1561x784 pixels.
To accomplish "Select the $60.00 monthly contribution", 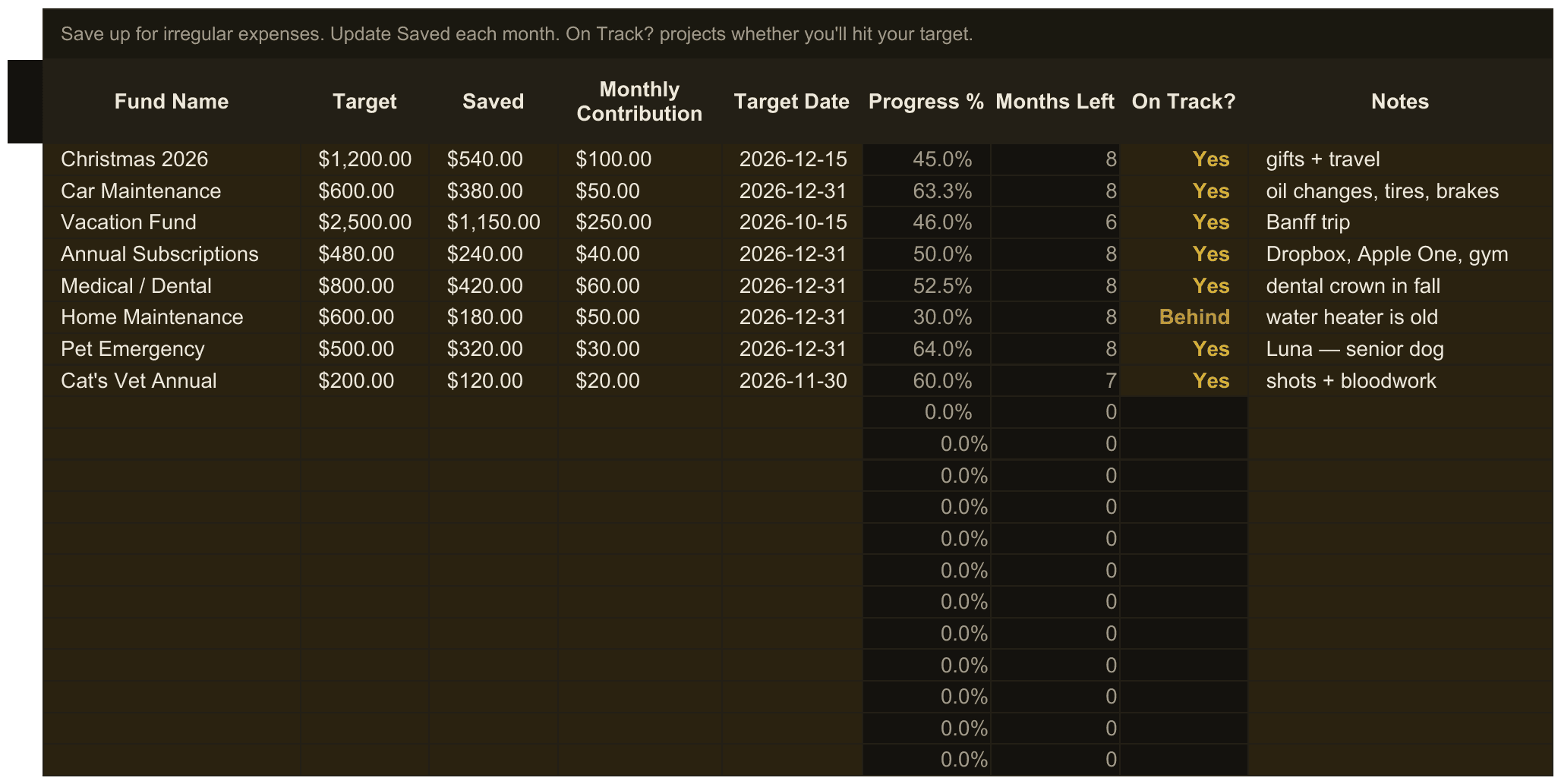I will pyautogui.click(x=639, y=286).
